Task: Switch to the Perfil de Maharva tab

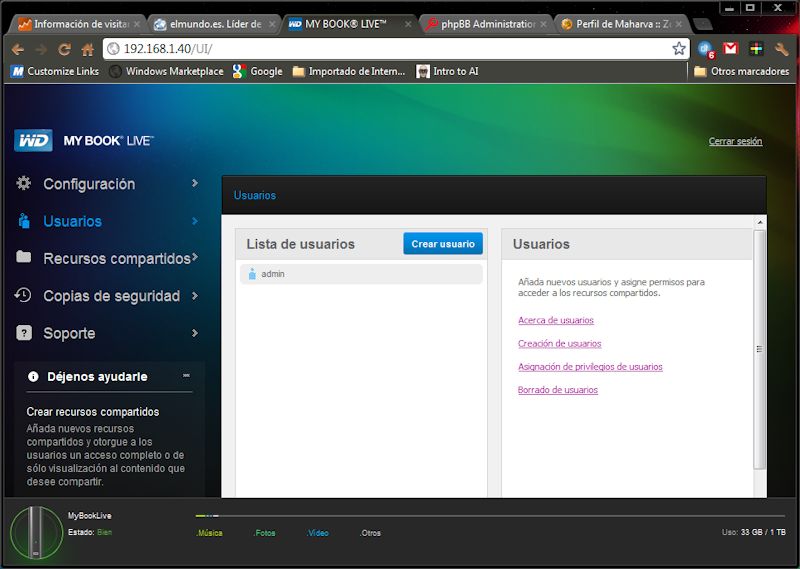Action: click(621, 24)
